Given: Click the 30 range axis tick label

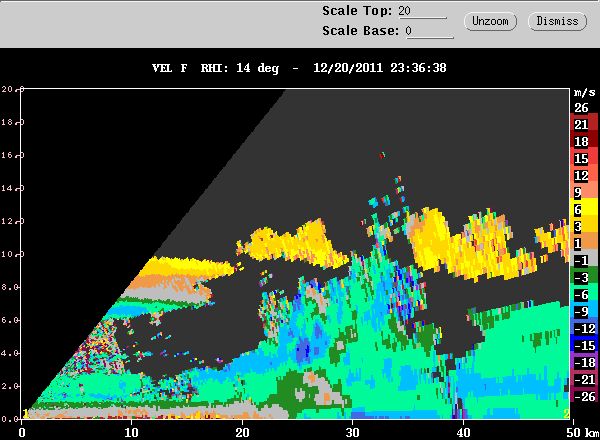Looking at the screenshot, I should (352, 433).
